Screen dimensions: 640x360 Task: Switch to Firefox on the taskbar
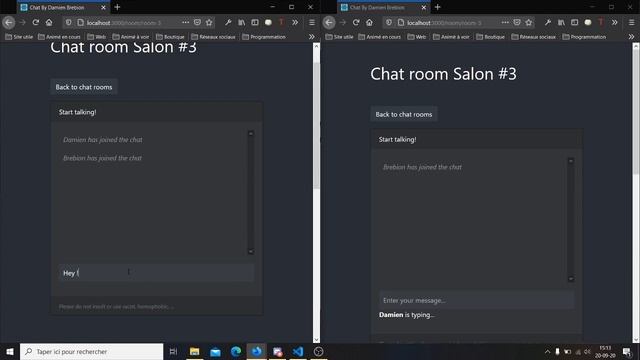[257, 351]
